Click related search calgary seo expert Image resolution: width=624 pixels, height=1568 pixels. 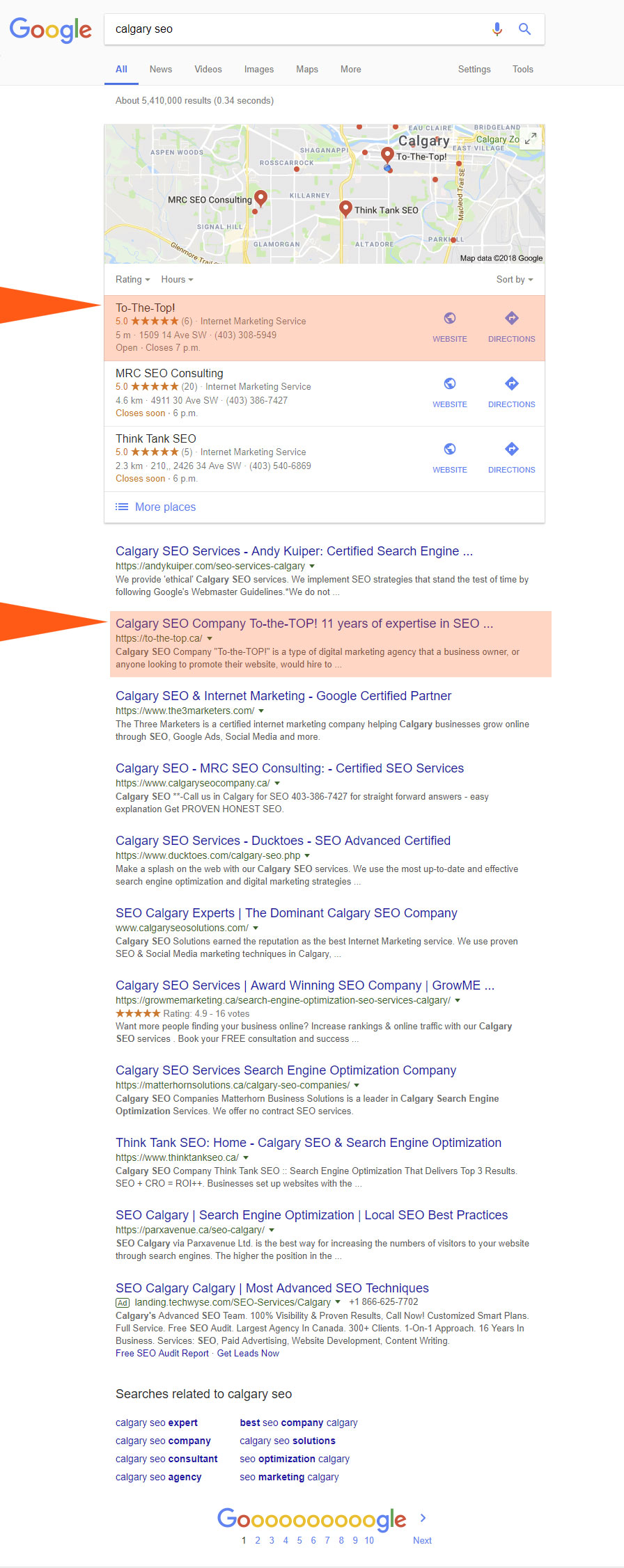(x=157, y=1423)
